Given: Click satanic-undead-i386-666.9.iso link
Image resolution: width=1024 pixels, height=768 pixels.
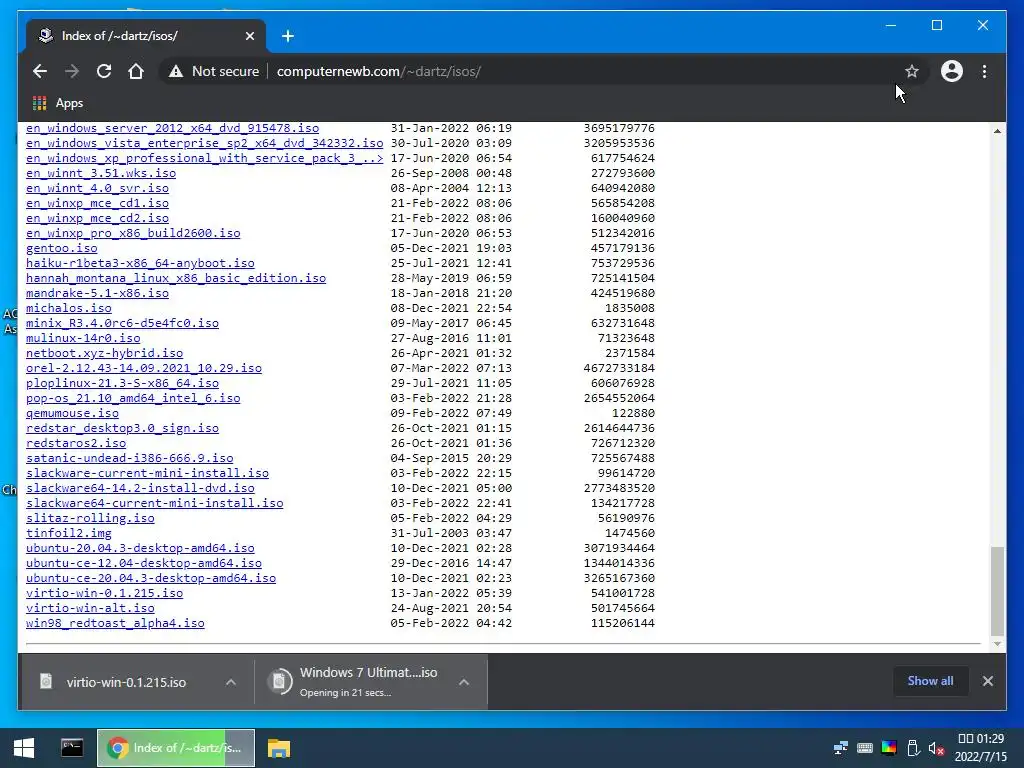Looking at the screenshot, I should click(x=129, y=458).
